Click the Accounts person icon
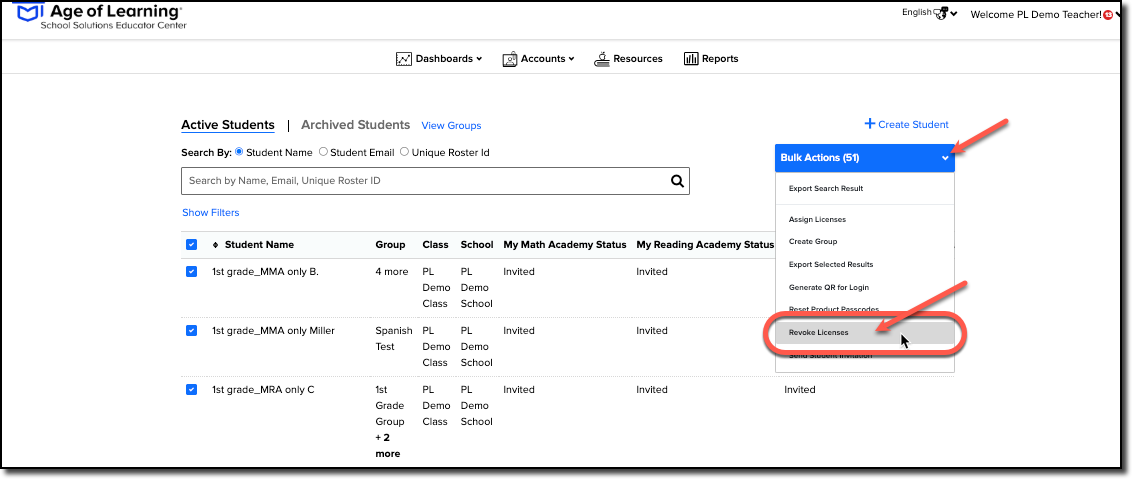The image size is (1132, 479). (510, 59)
